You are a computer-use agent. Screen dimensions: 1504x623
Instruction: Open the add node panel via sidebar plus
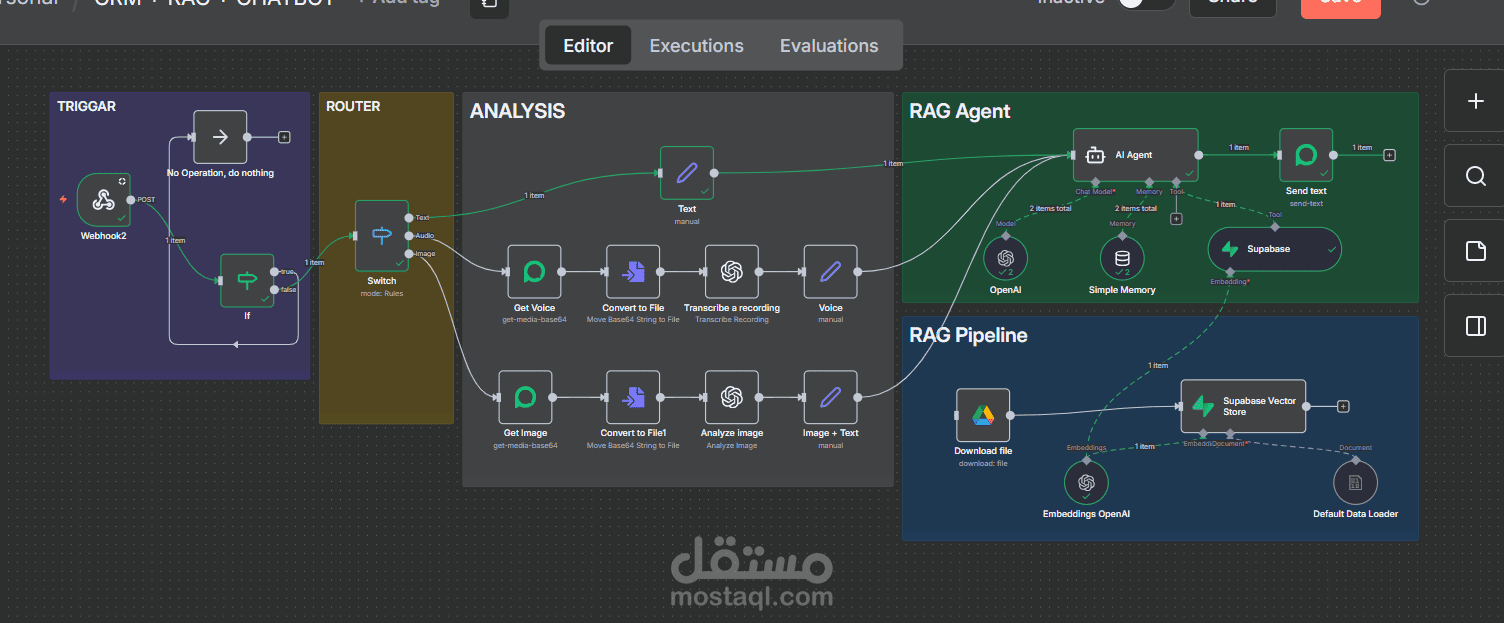(x=1475, y=101)
